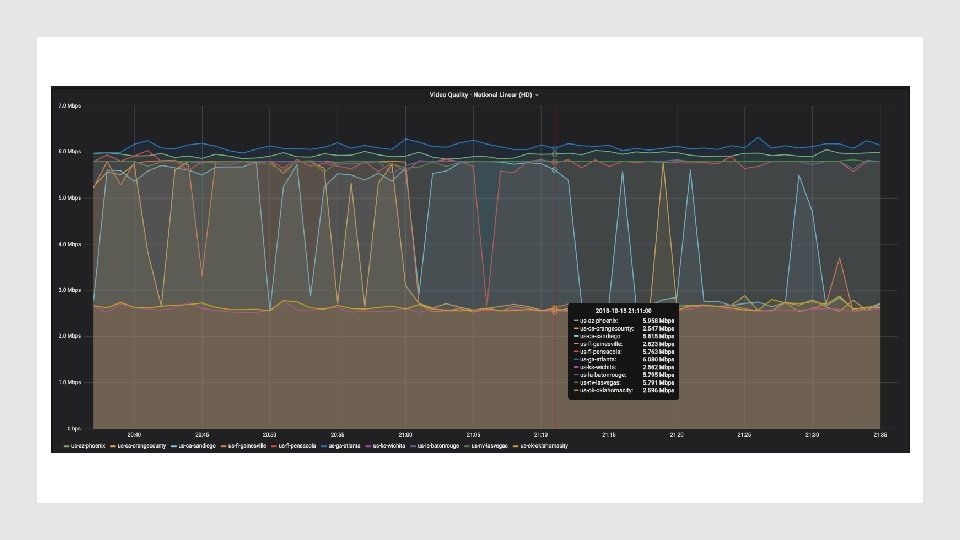This screenshot has height=540, width=960.
Task: Click us-la-batonrouge legend label
Action: 438,446
